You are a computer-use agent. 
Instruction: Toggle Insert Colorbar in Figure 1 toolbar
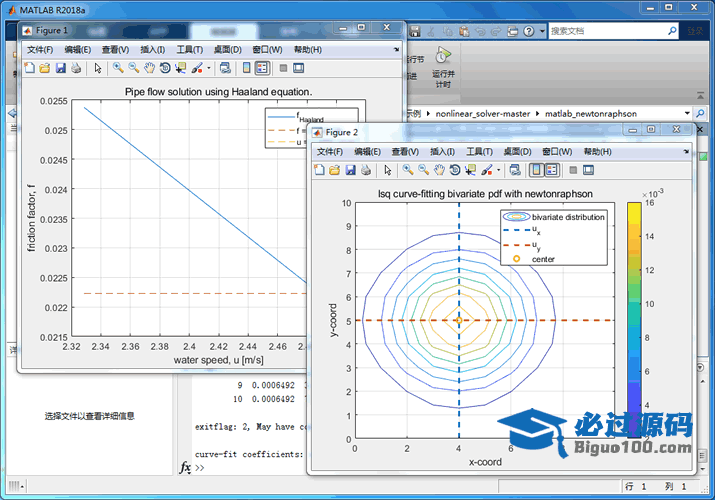point(246,68)
